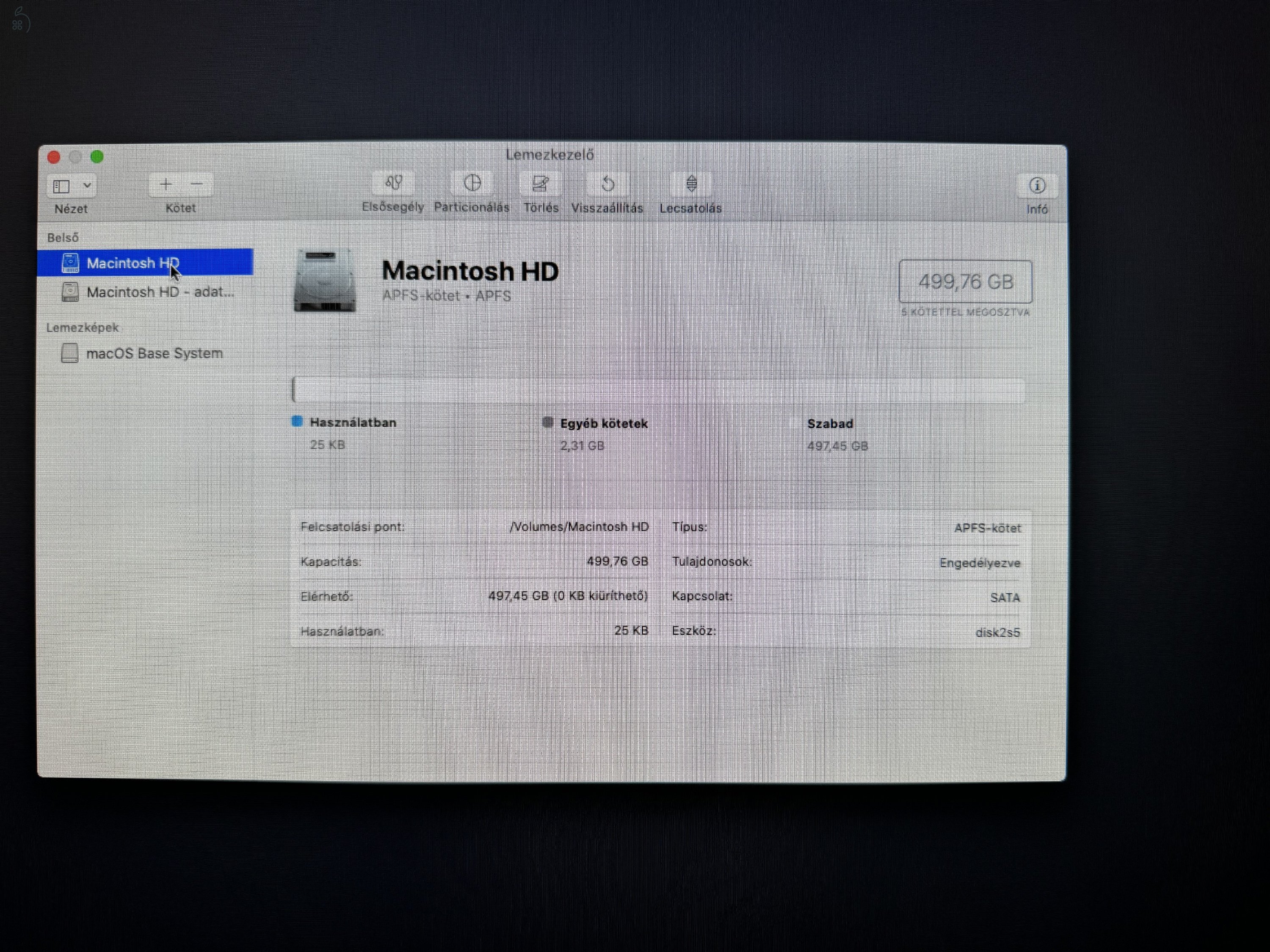This screenshot has width=1270, height=952.
Task: Click the Belső sidebar section header
Action: (63, 237)
